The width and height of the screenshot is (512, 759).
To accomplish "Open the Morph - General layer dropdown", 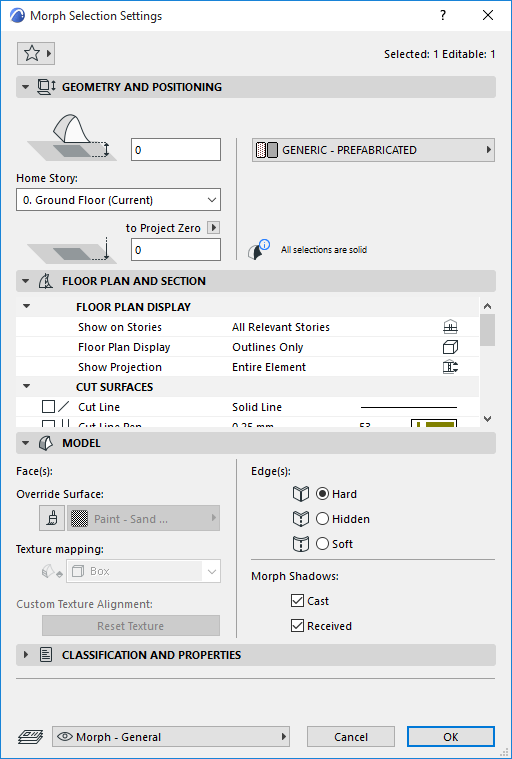I will (171, 737).
